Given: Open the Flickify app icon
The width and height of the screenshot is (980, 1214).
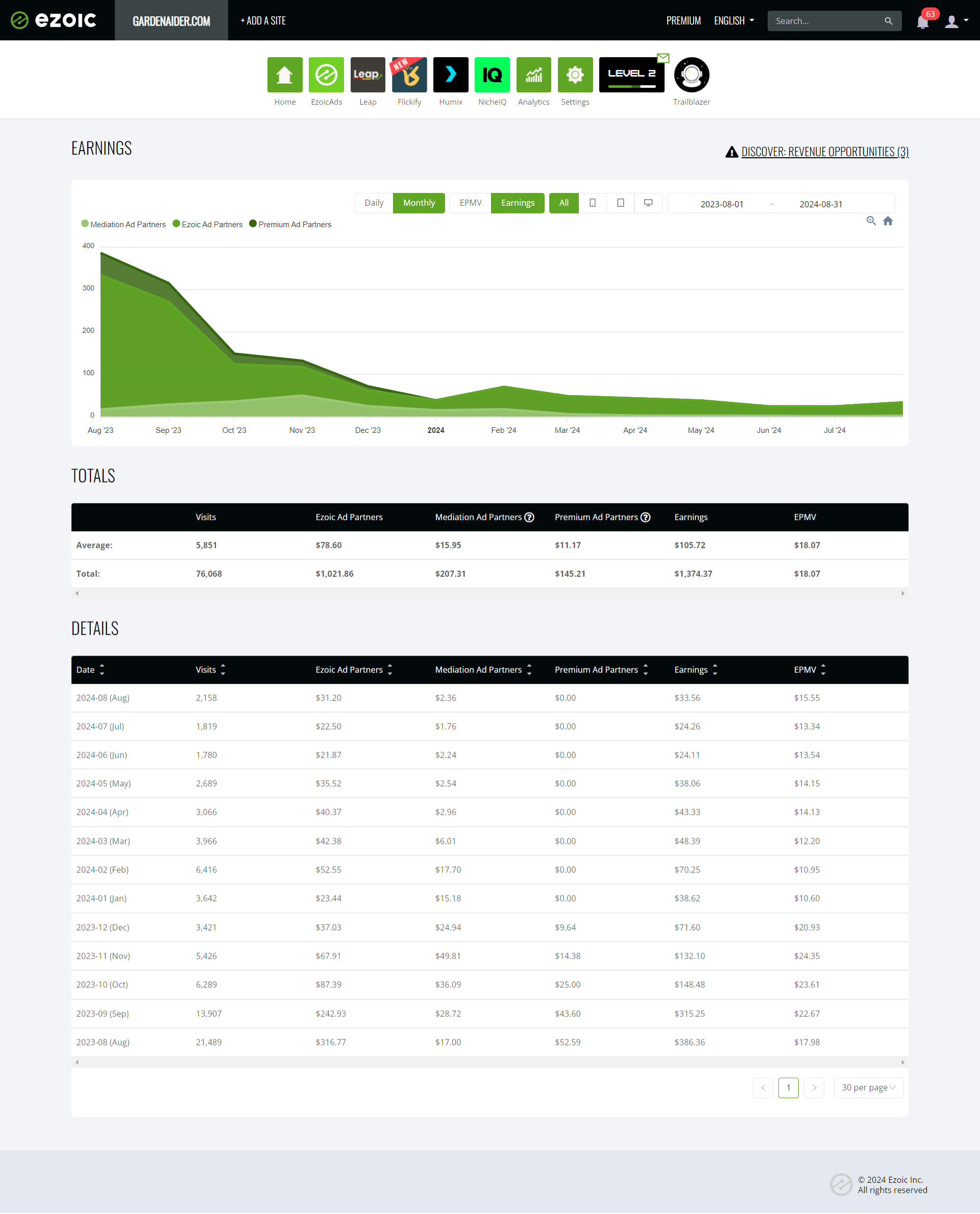Looking at the screenshot, I should pos(409,75).
